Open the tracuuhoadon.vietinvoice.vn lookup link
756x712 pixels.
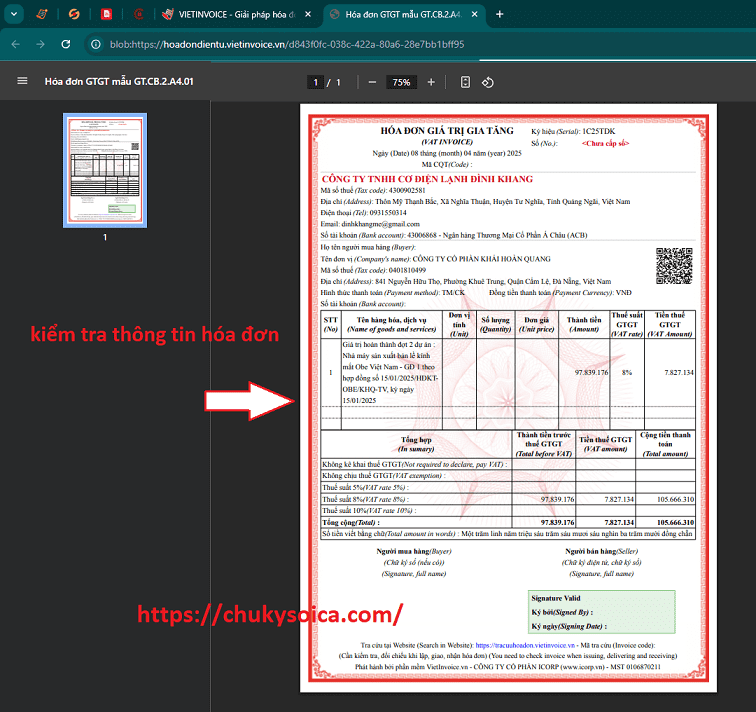tap(525, 645)
